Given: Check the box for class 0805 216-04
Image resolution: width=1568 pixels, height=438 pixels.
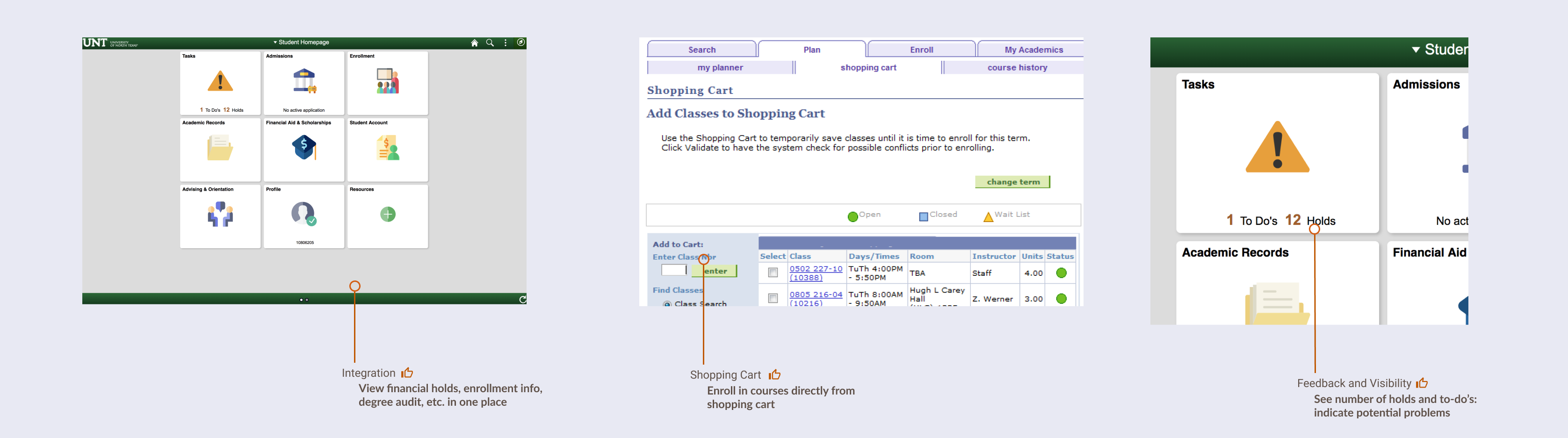Looking at the screenshot, I should tap(773, 299).
